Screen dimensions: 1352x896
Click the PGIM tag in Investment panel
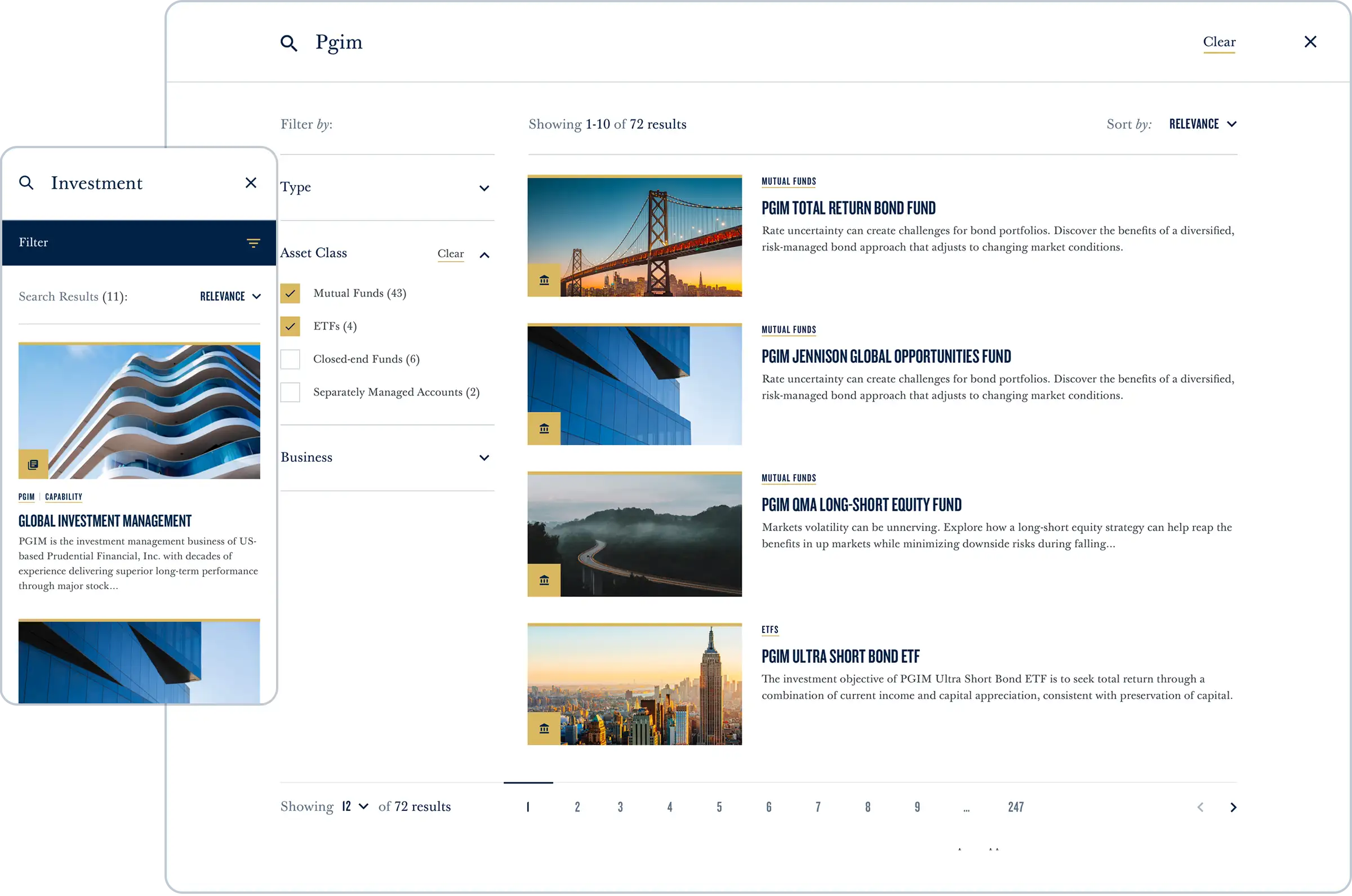(26, 497)
